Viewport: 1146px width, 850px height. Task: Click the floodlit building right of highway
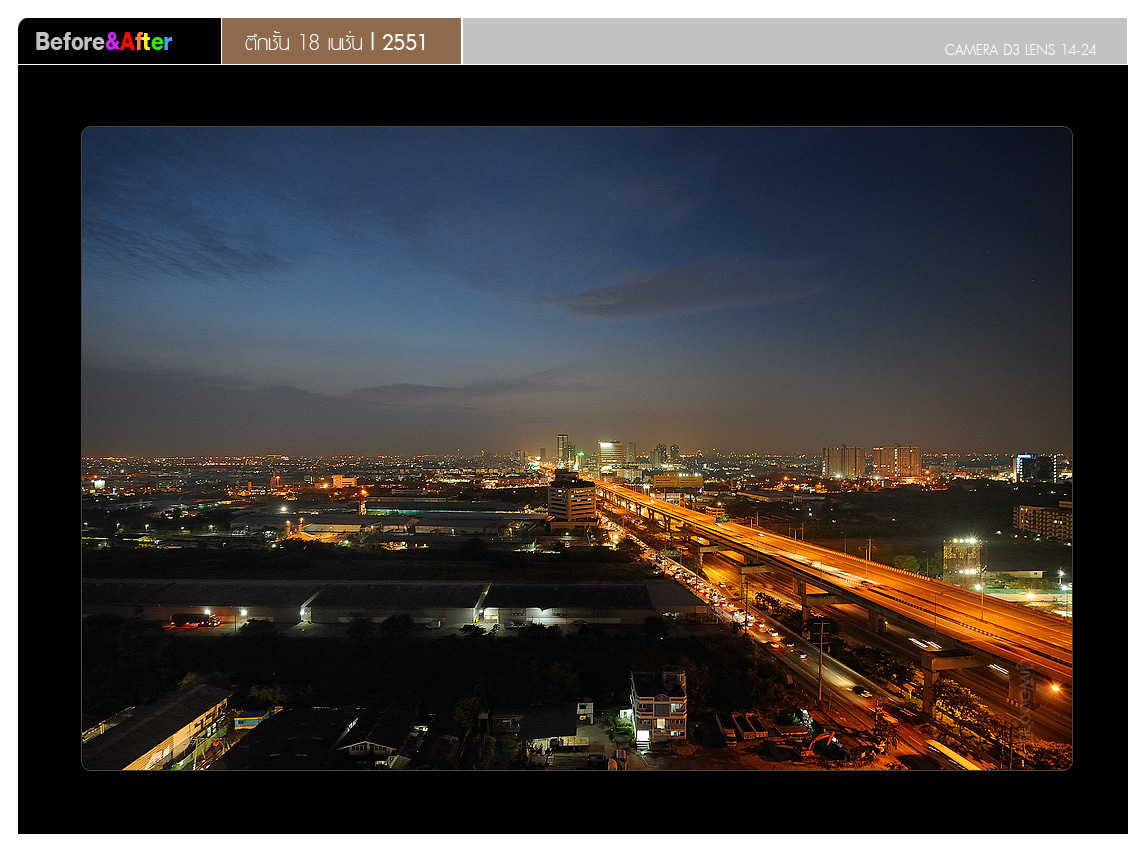pyautogui.click(x=961, y=557)
